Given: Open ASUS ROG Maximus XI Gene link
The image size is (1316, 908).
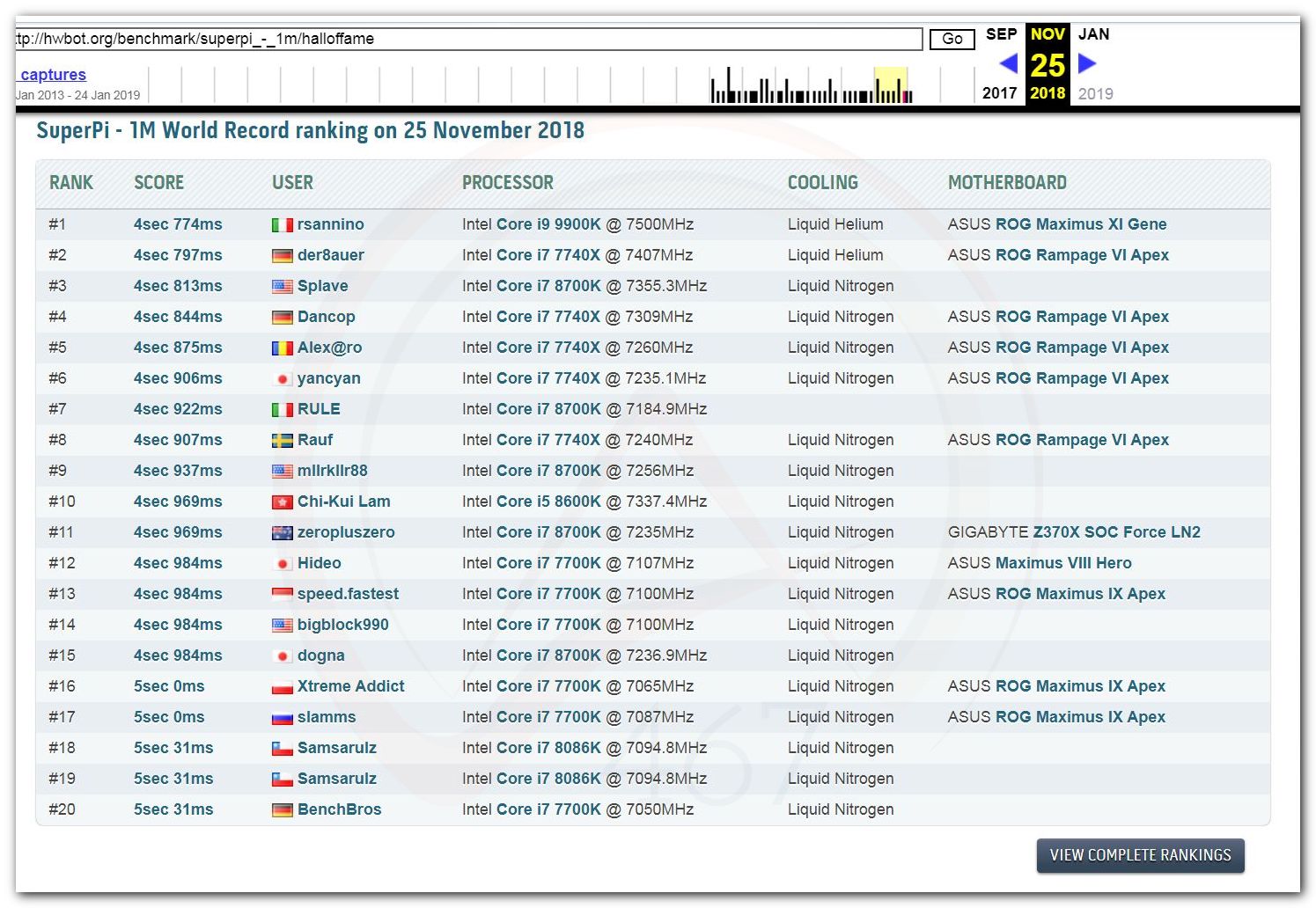Looking at the screenshot, I should 1080,224.
